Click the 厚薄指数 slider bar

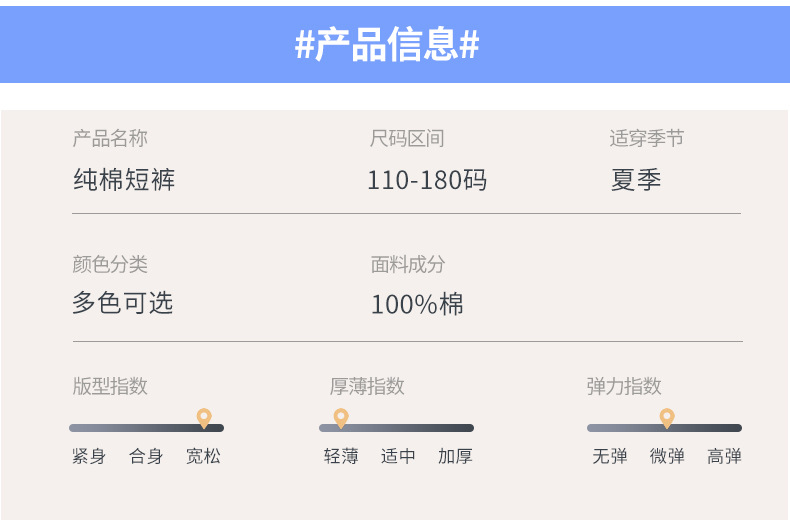point(397,428)
